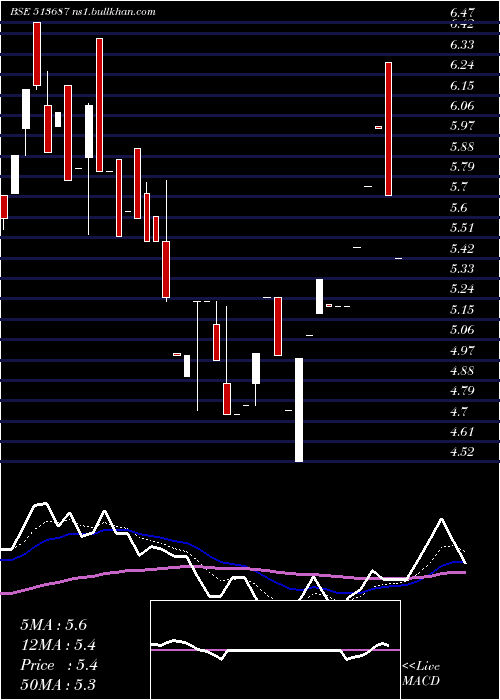Select the 4.7 price level
500x700 pixels.
pyautogui.click(x=459, y=411)
